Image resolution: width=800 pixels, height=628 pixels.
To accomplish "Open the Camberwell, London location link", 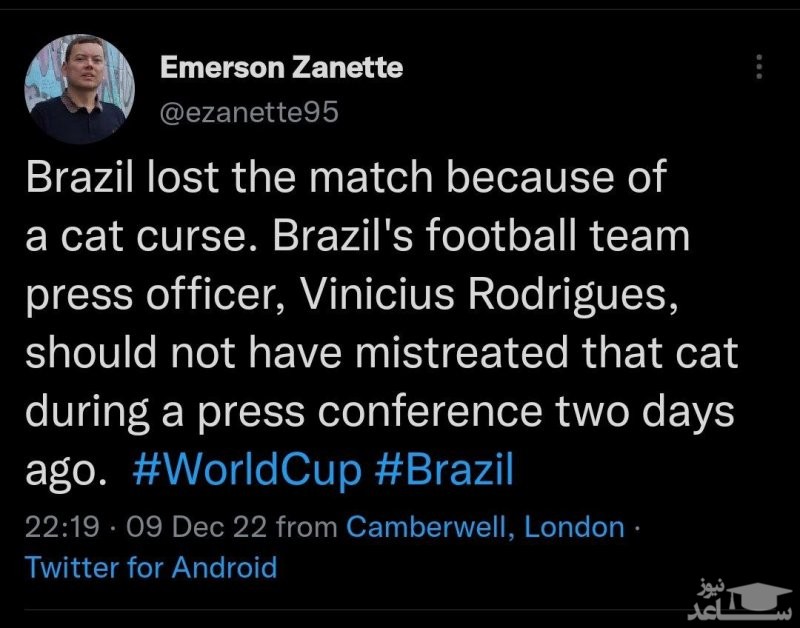I will (484, 527).
